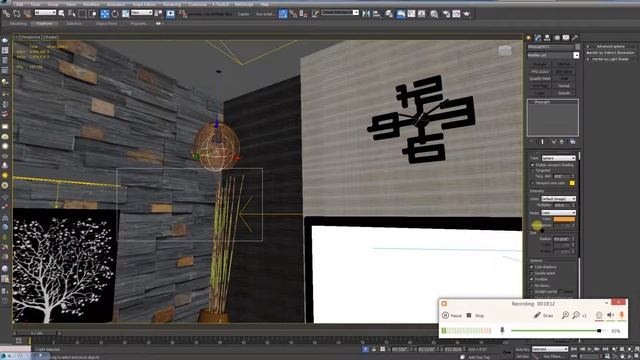640x360 pixels.
Task: Activate the Select and Scale tool
Action: point(126,13)
